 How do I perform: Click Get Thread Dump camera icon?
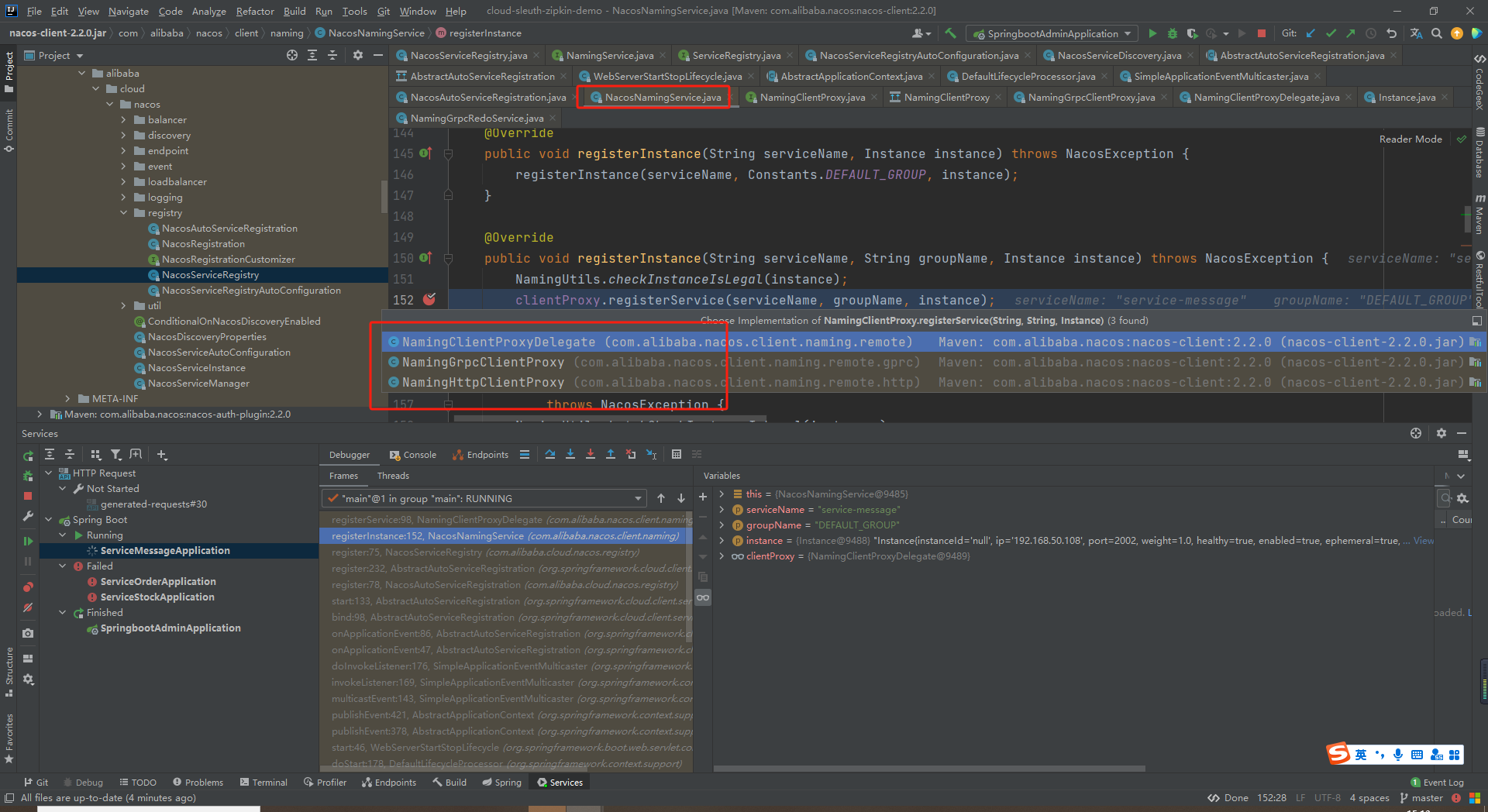pyautogui.click(x=28, y=633)
